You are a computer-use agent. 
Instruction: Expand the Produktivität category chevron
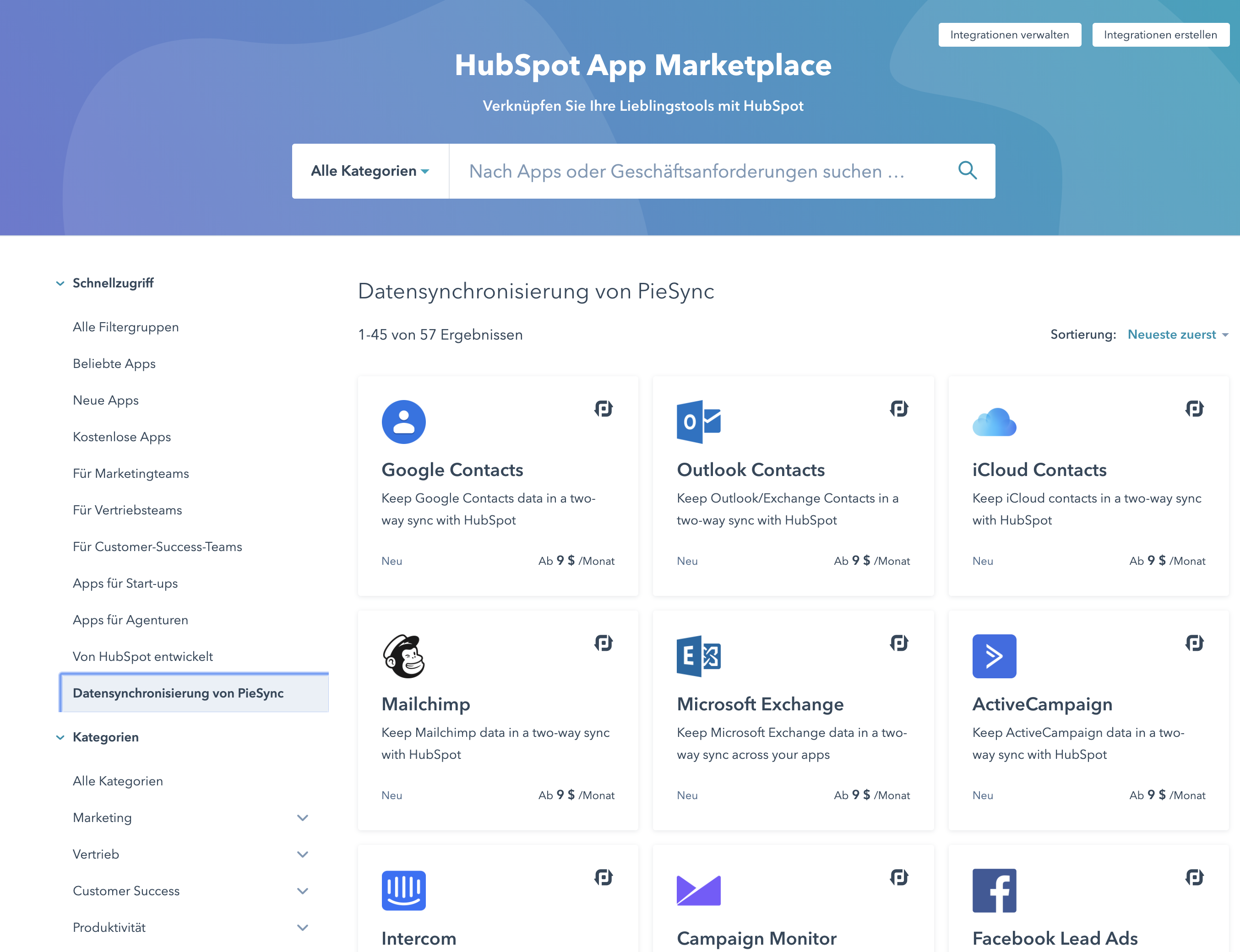tap(303, 928)
